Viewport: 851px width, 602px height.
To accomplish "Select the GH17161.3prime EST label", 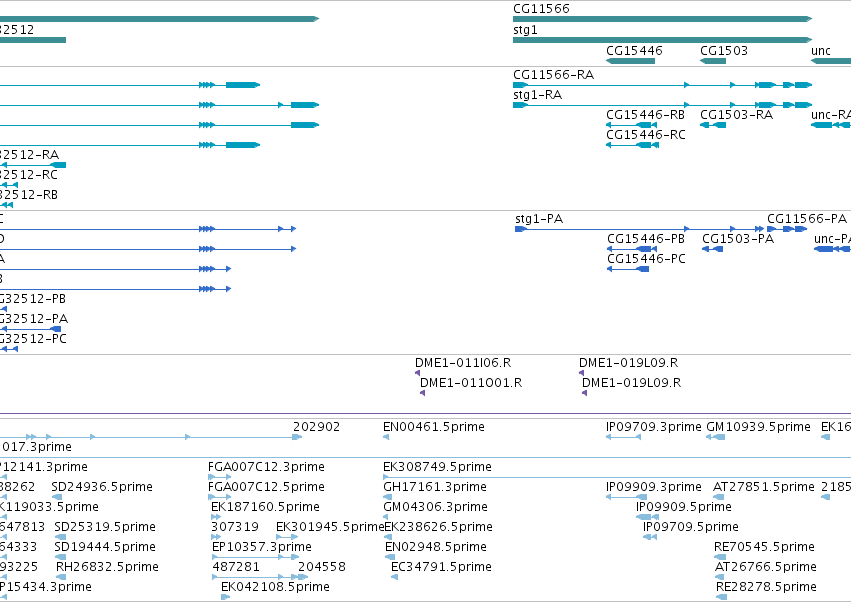I will (435, 487).
